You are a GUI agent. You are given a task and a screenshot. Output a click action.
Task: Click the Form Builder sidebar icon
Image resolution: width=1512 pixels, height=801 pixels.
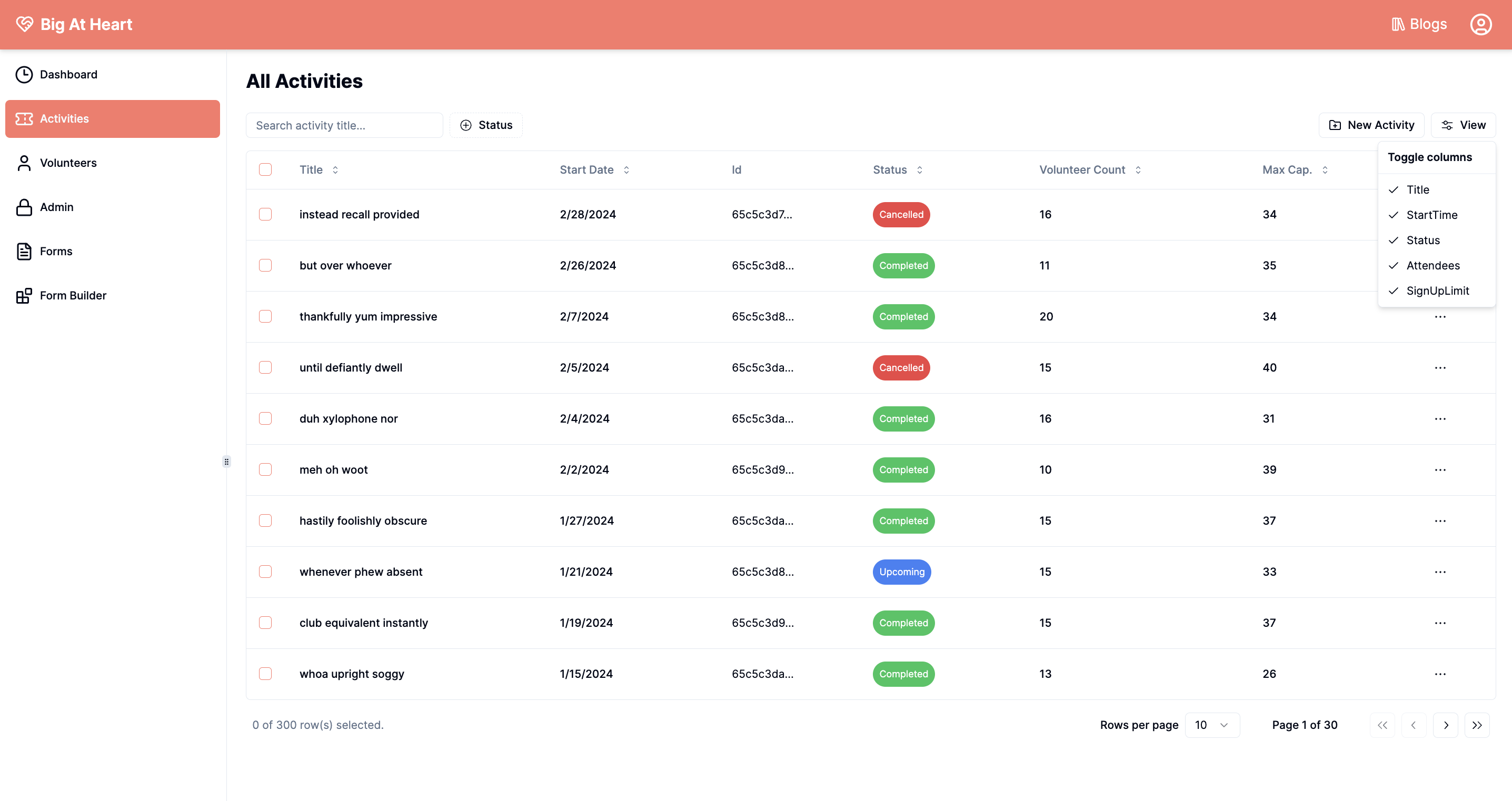pyautogui.click(x=24, y=295)
